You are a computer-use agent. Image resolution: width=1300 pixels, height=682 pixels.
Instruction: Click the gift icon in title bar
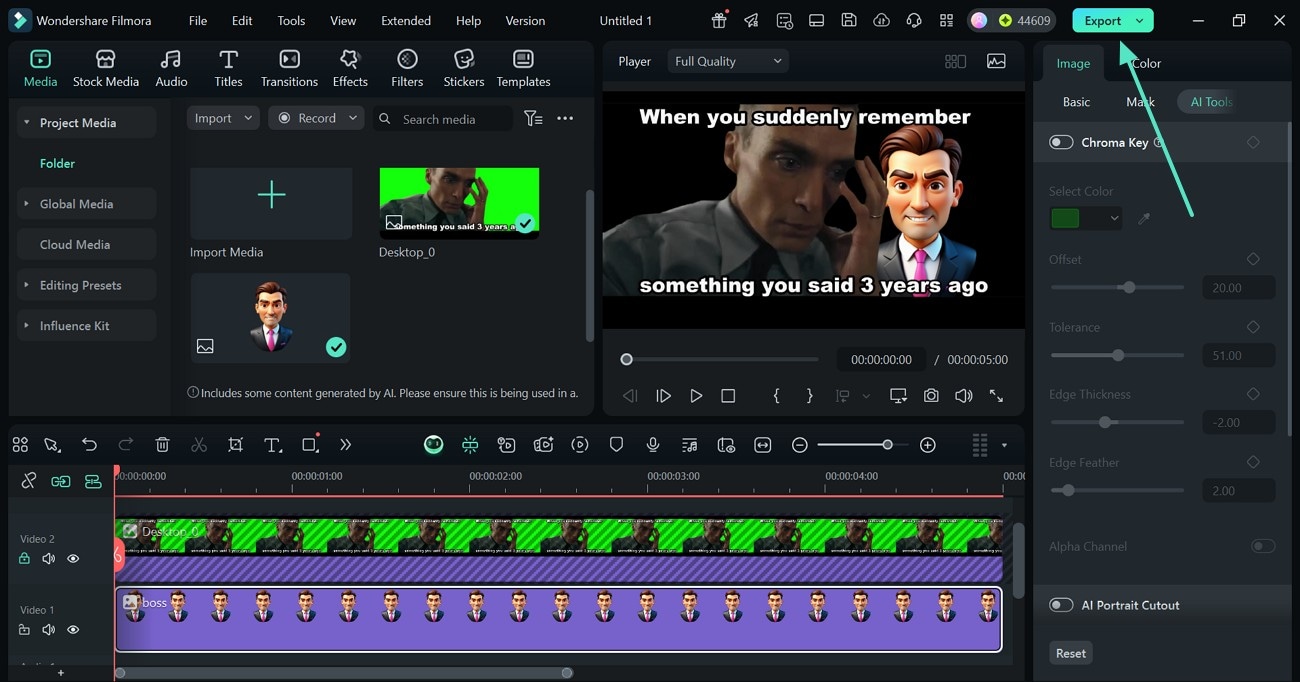719,20
